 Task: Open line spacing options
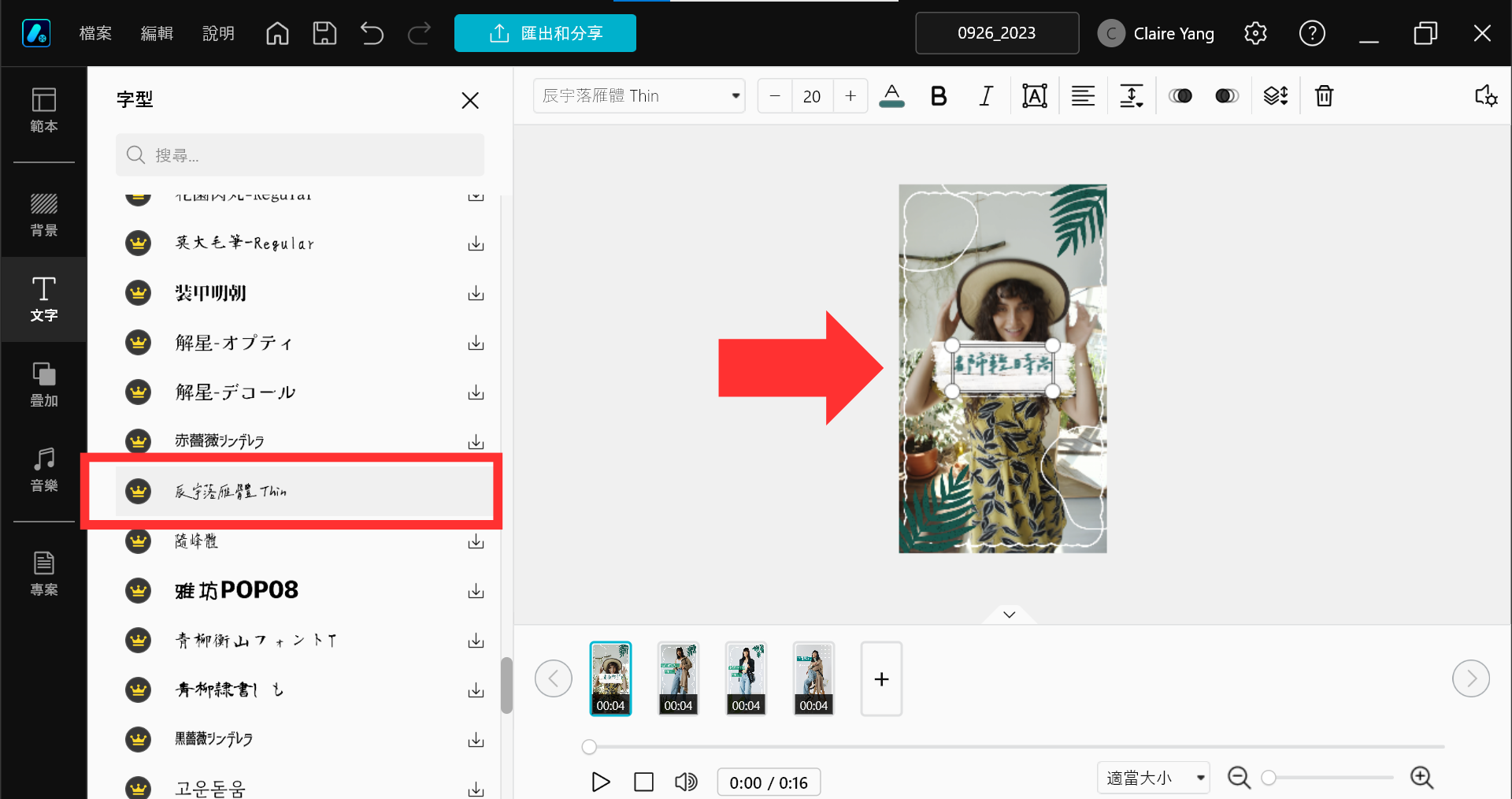(x=1131, y=96)
